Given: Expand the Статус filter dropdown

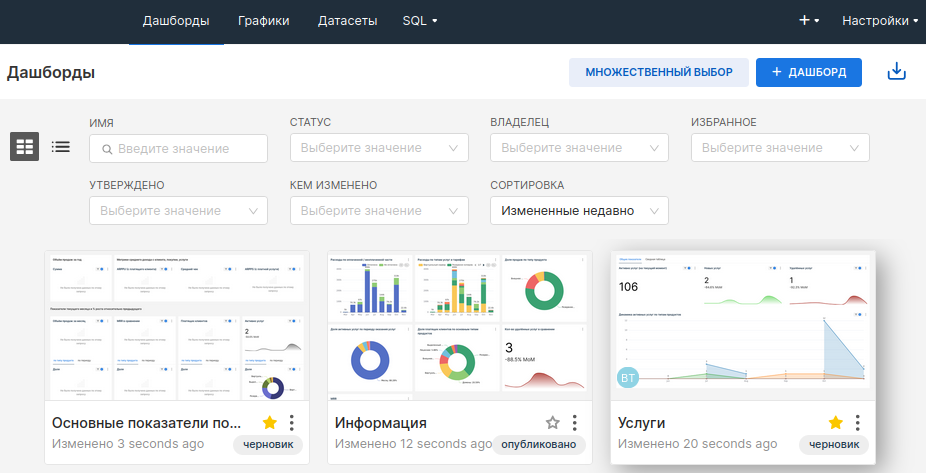Looking at the screenshot, I should click(x=379, y=148).
